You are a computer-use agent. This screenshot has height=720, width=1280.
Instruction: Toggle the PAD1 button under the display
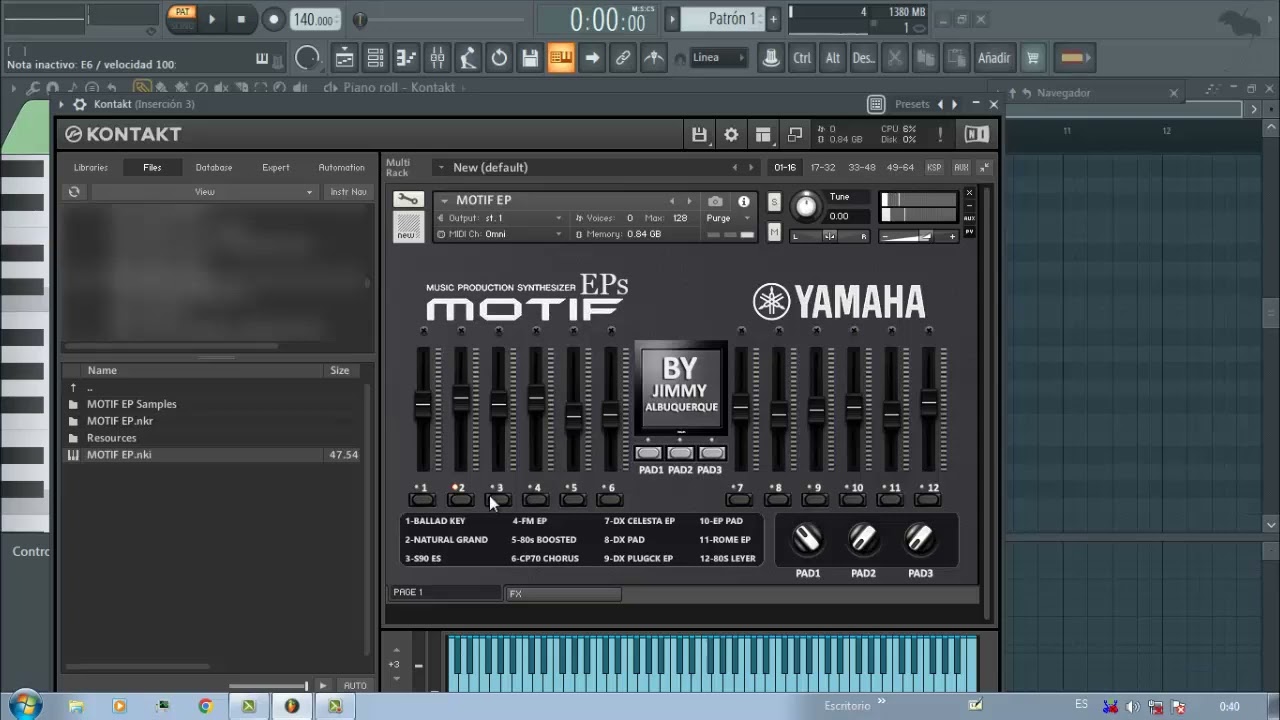click(650, 453)
